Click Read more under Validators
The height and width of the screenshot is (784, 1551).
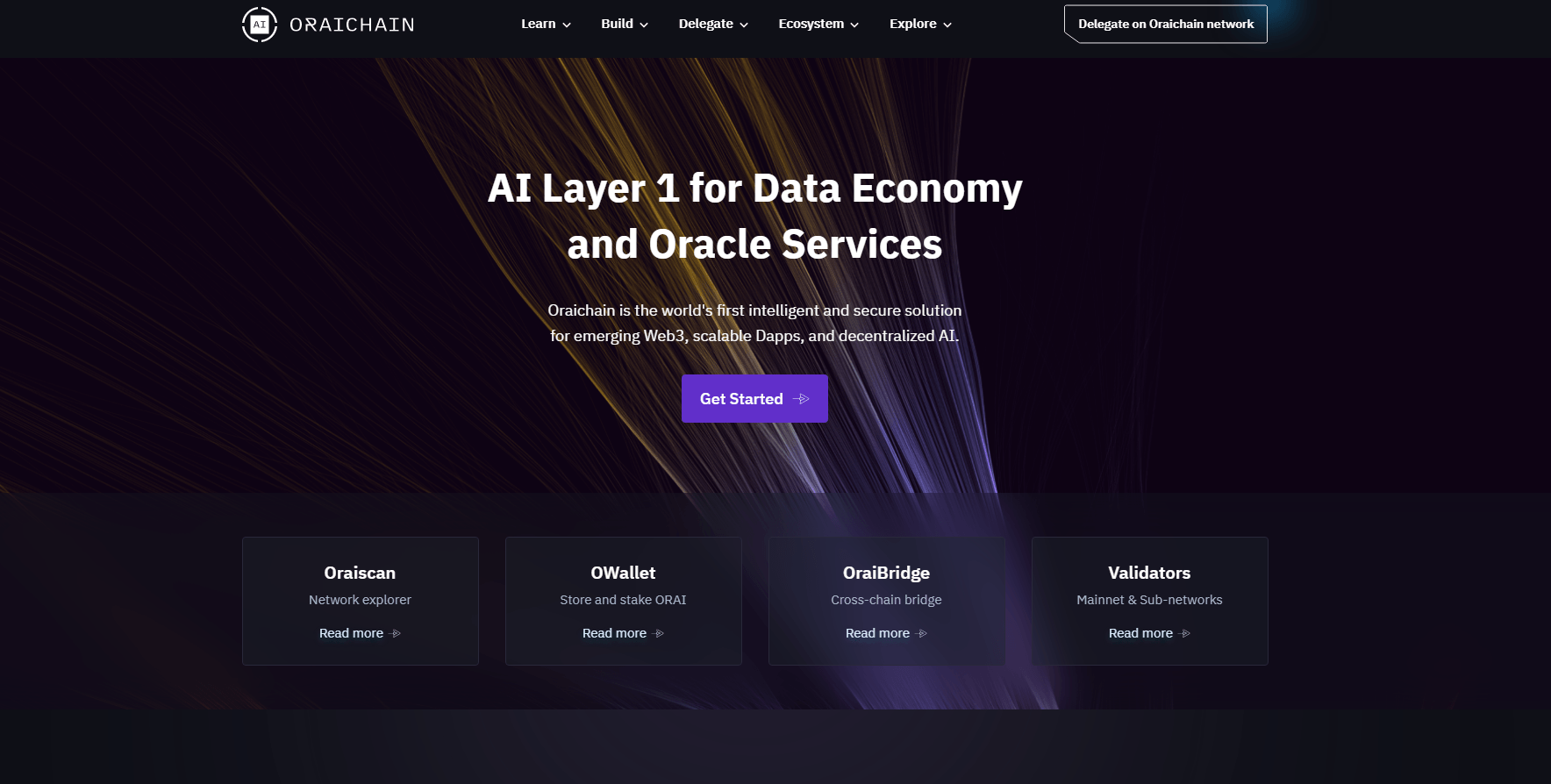1140,633
